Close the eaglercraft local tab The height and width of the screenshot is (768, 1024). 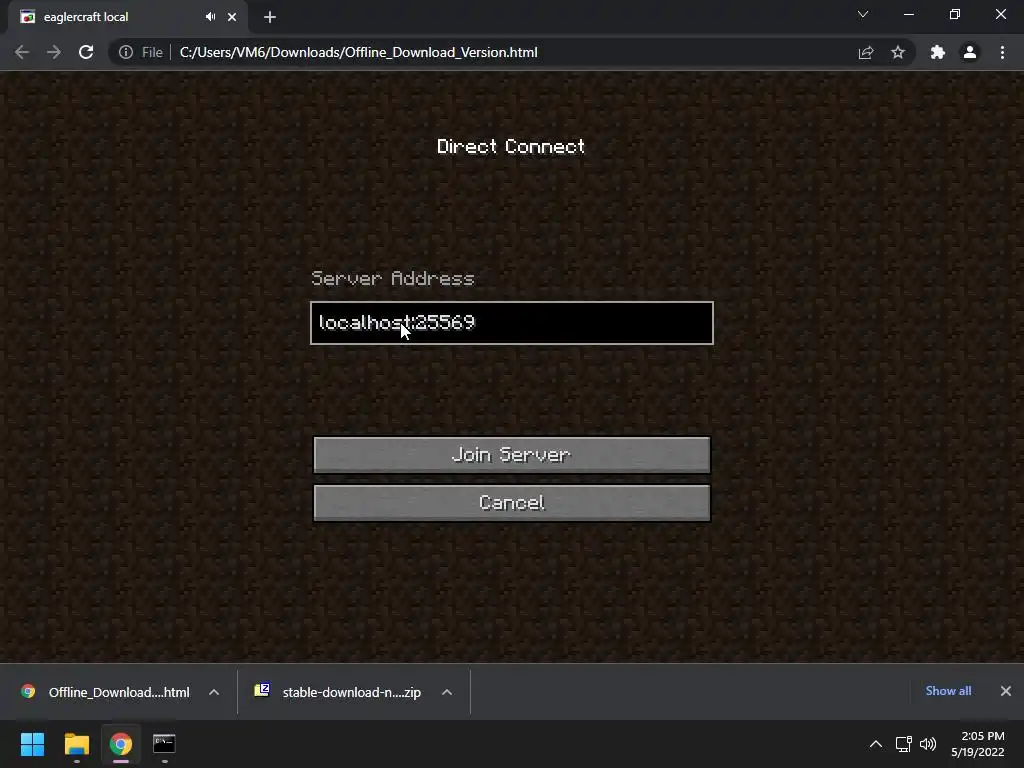click(232, 17)
